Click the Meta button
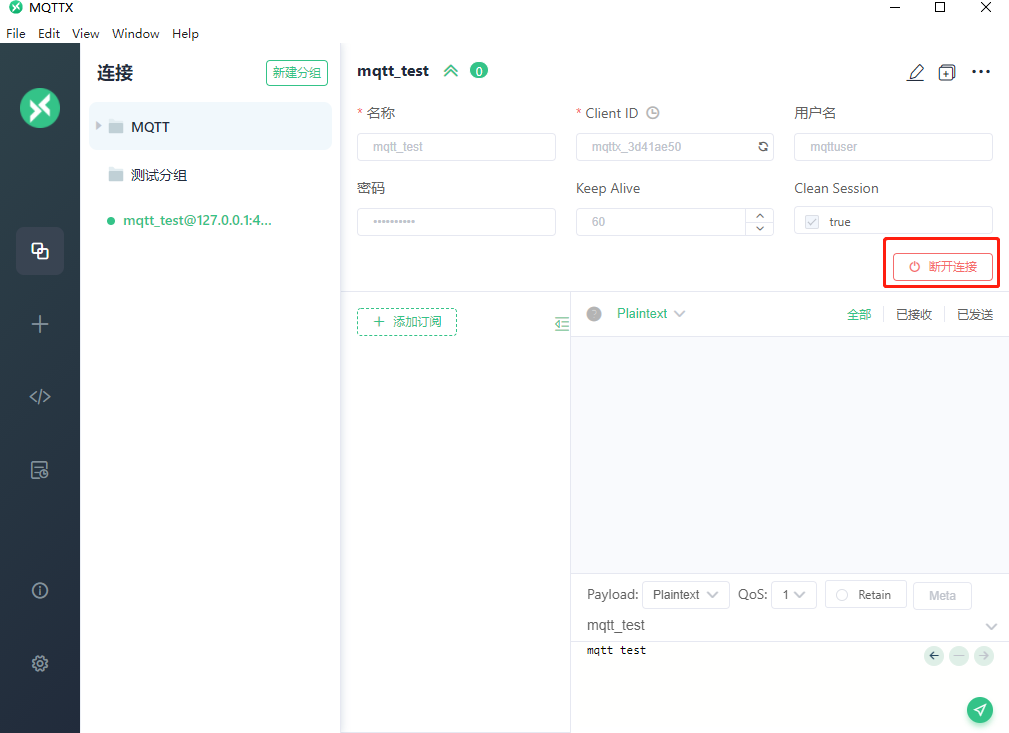1009x733 pixels. click(942, 595)
